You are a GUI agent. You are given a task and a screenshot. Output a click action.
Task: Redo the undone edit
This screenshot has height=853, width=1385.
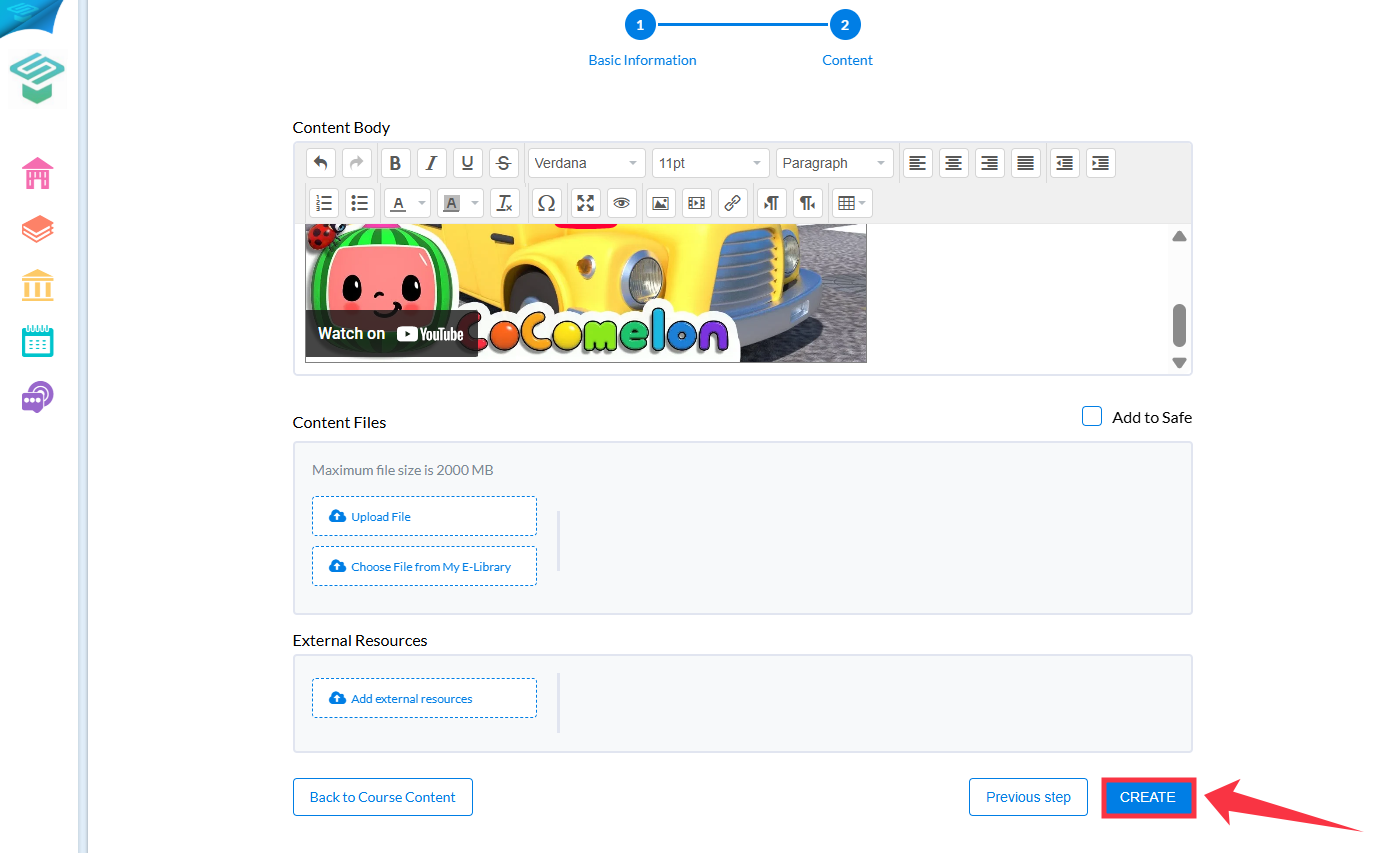356,163
